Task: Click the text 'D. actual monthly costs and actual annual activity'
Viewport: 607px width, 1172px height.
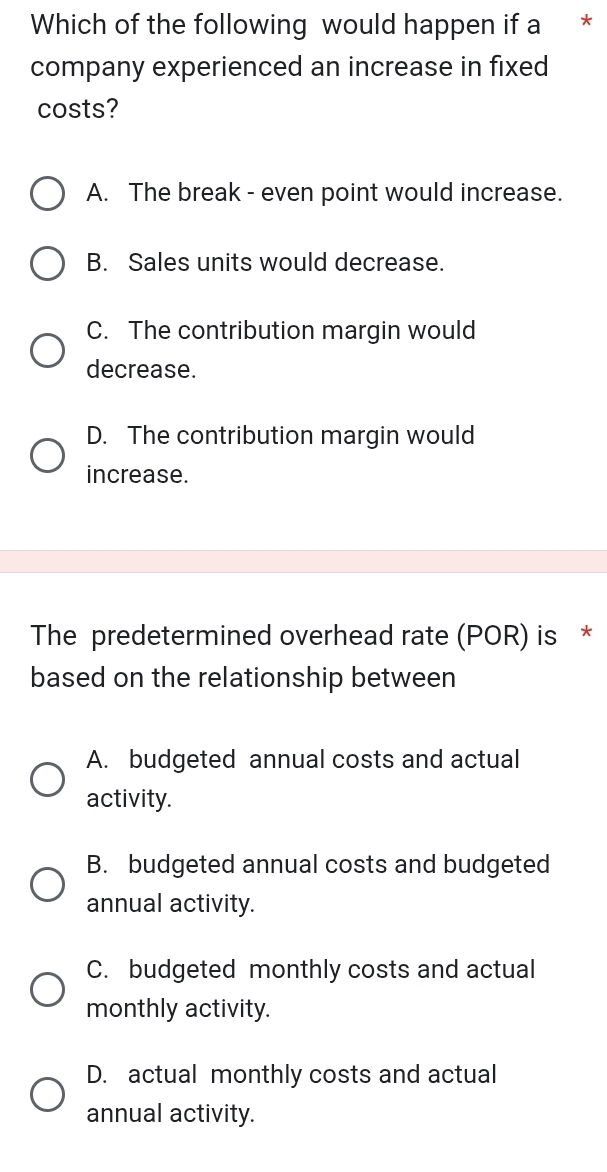Action: click(291, 1093)
